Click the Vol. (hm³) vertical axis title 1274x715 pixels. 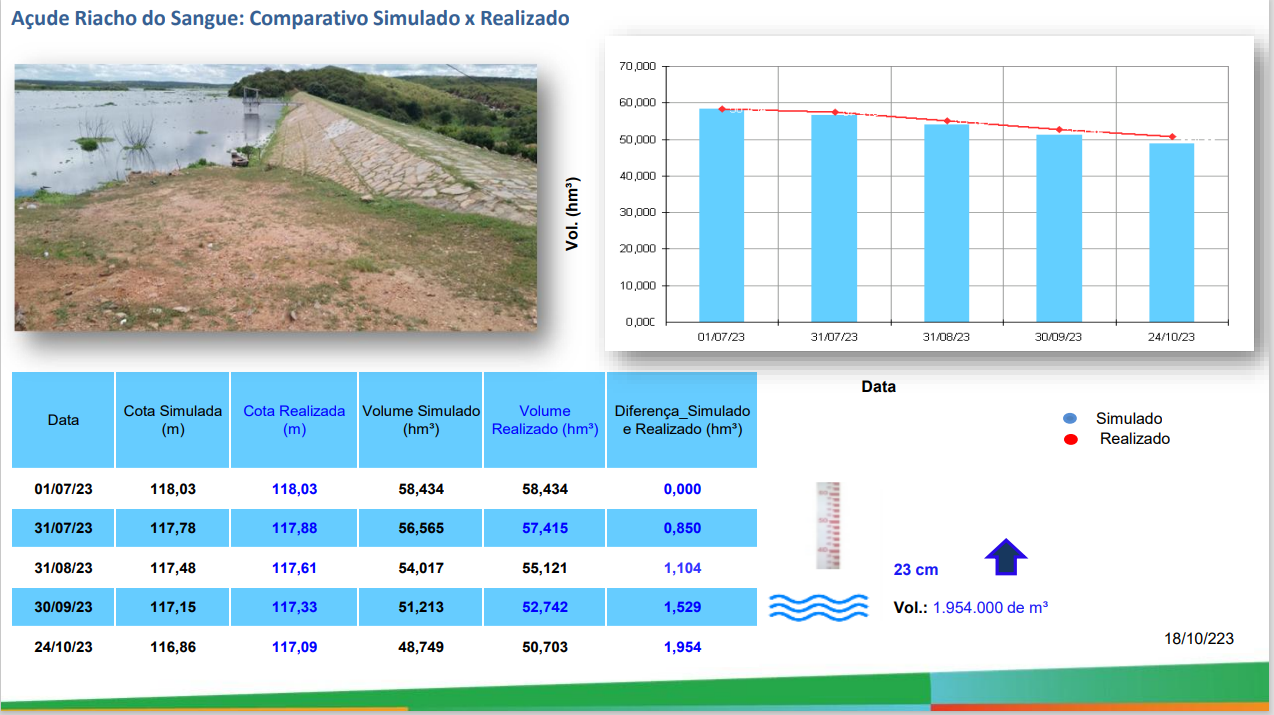tap(573, 213)
